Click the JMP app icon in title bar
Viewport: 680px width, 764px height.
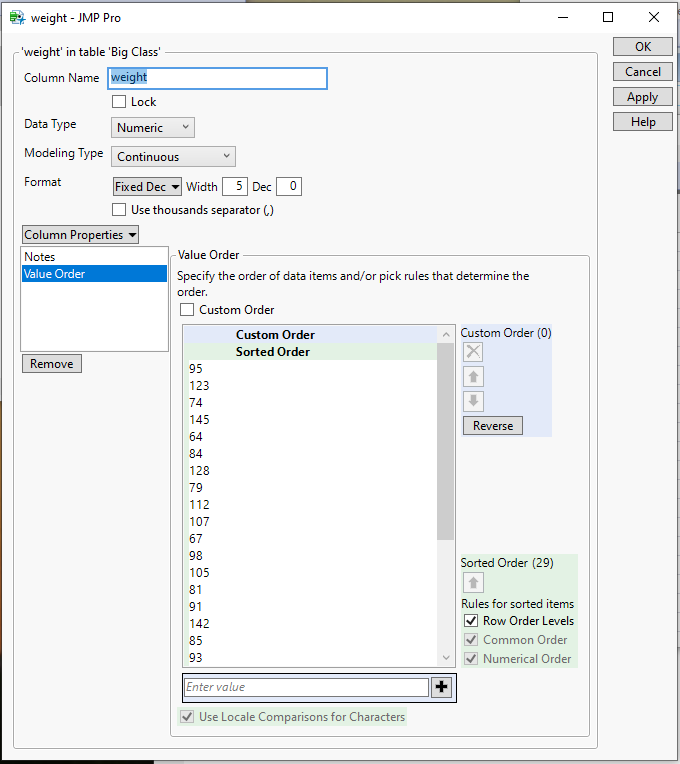pyautogui.click(x=16, y=17)
